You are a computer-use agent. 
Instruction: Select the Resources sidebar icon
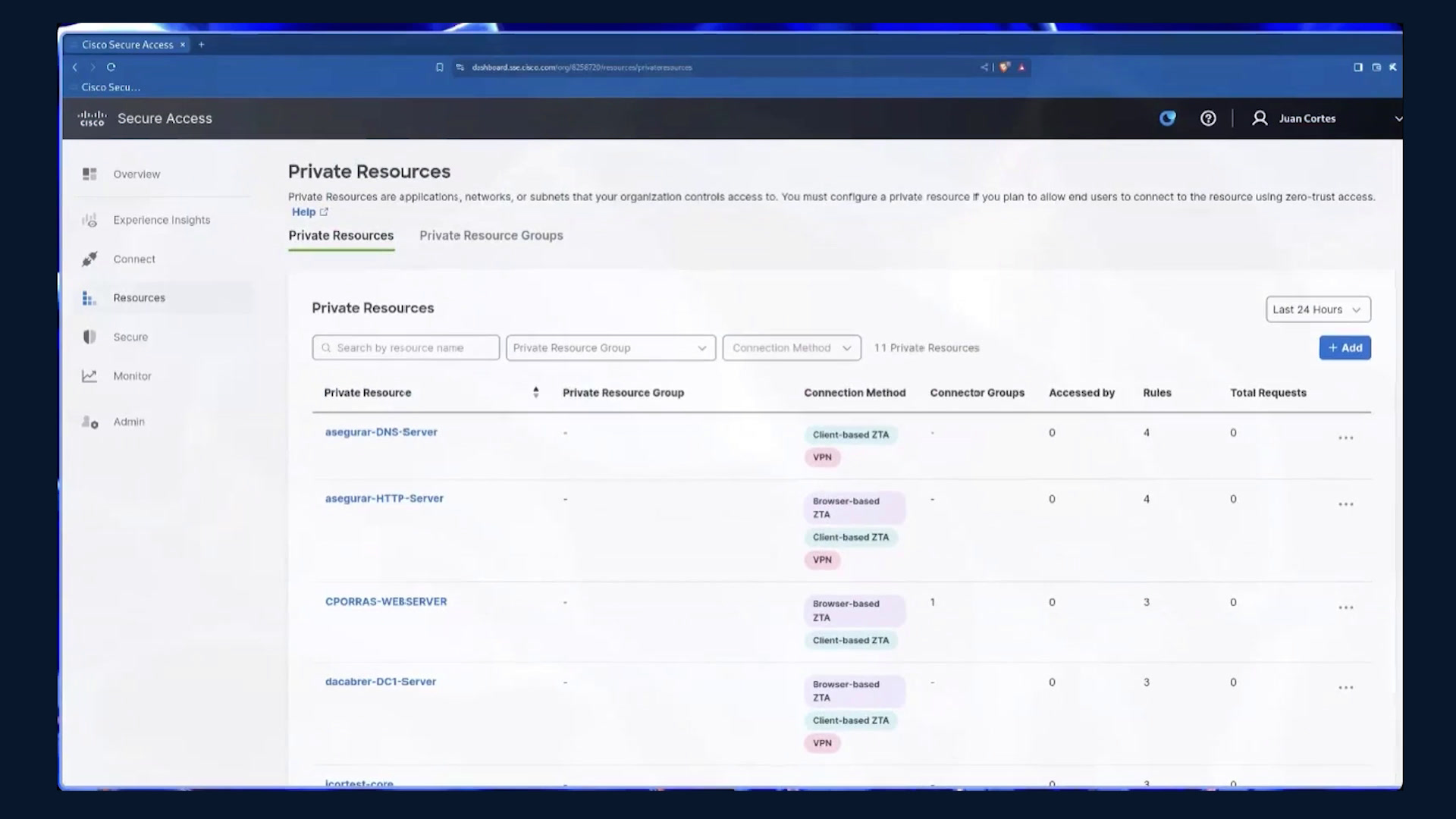point(89,298)
